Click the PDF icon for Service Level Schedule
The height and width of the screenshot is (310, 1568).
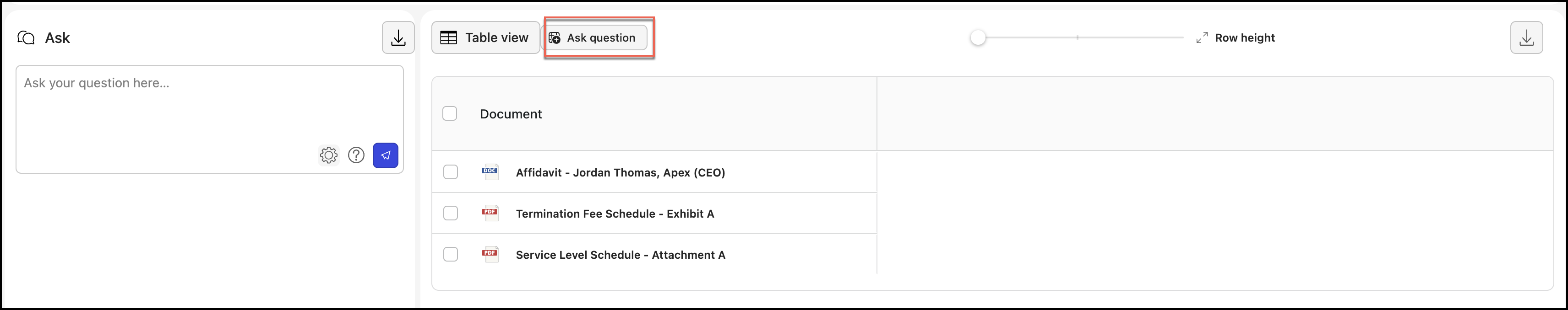[490, 255]
